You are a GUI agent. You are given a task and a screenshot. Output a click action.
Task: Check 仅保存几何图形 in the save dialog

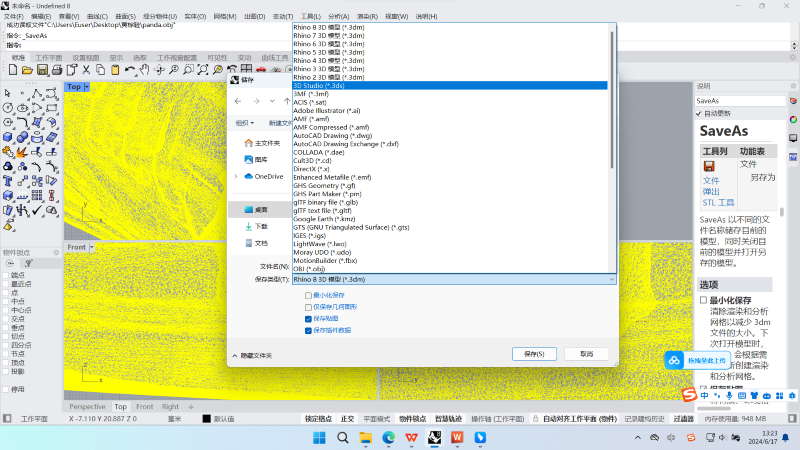308,307
